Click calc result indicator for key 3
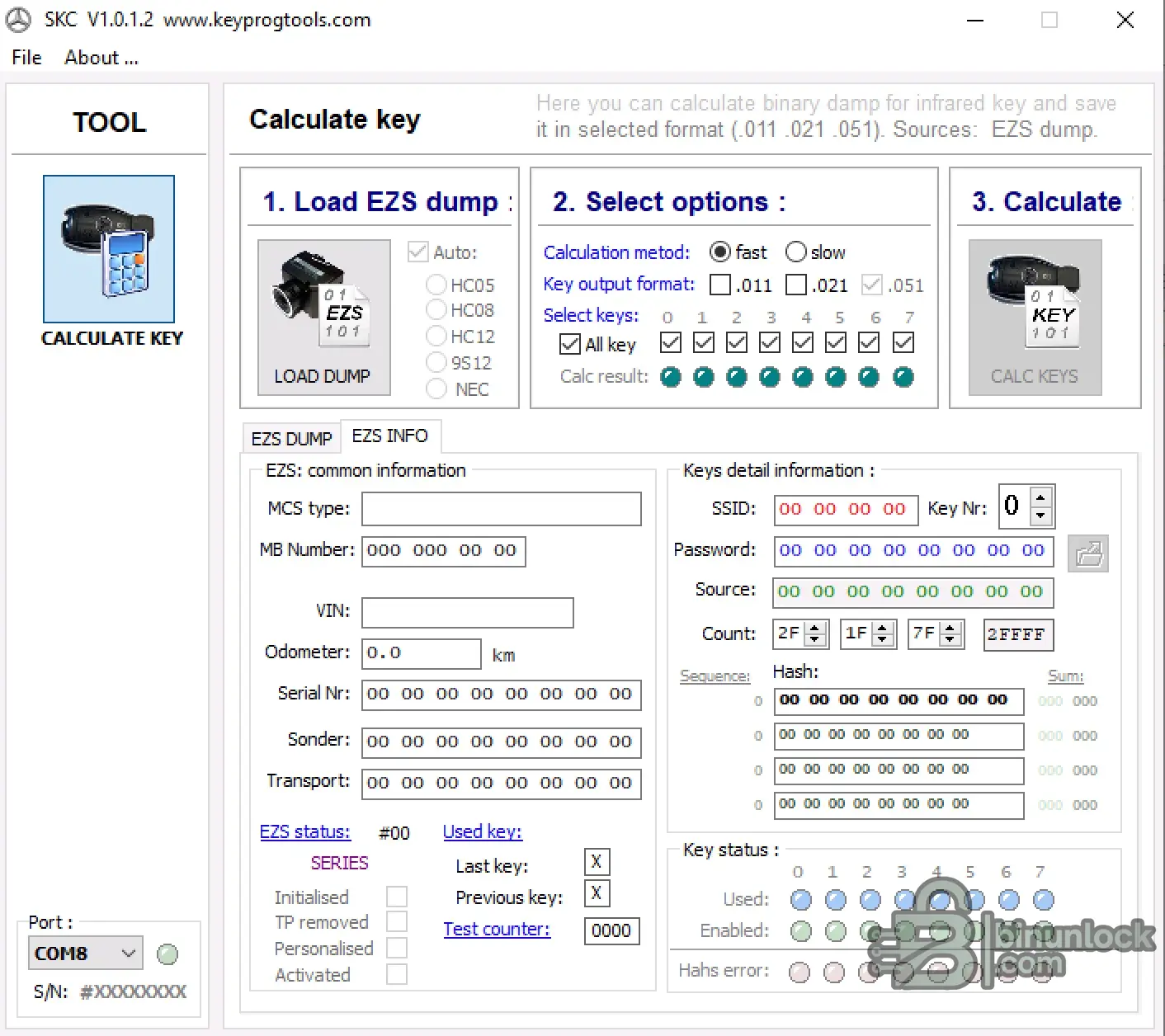The height and width of the screenshot is (1036, 1165). click(x=770, y=378)
